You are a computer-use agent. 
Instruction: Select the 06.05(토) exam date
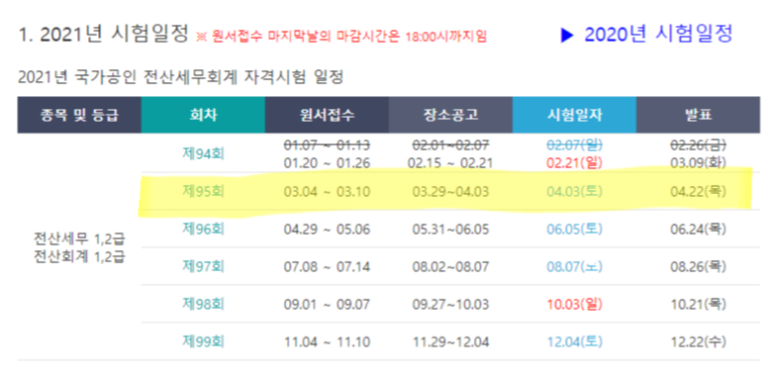pyautogui.click(x=574, y=229)
